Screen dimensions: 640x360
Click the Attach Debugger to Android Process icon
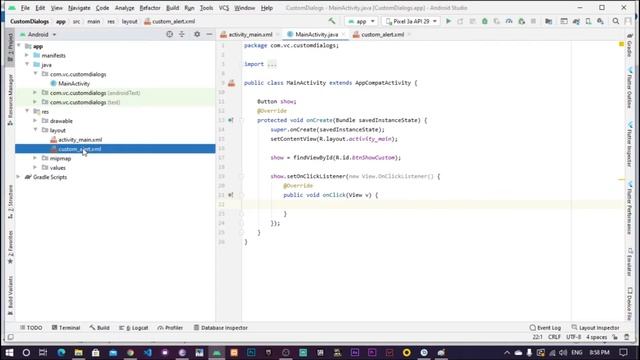pos(521,21)
